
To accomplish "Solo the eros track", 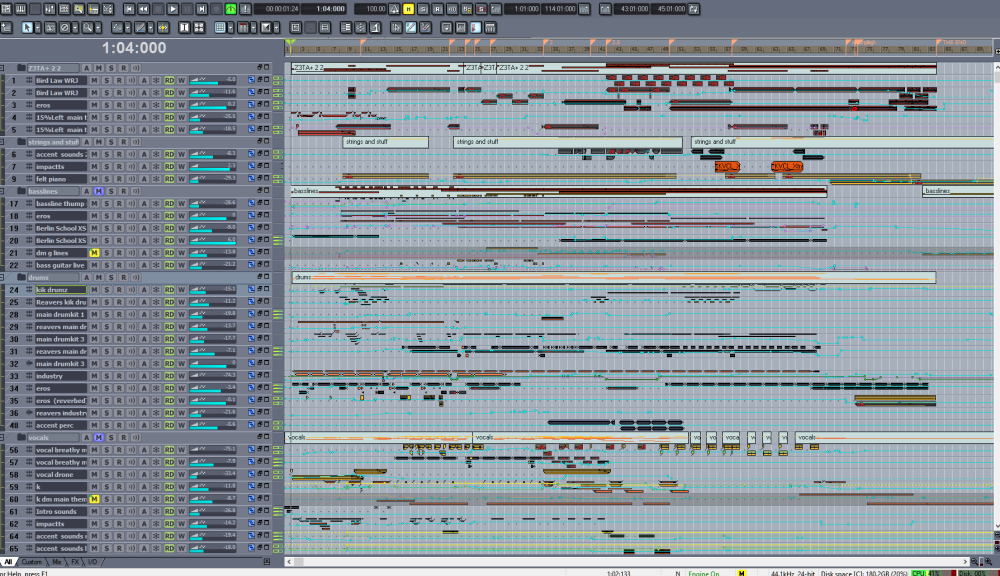I will coord(107,105).
